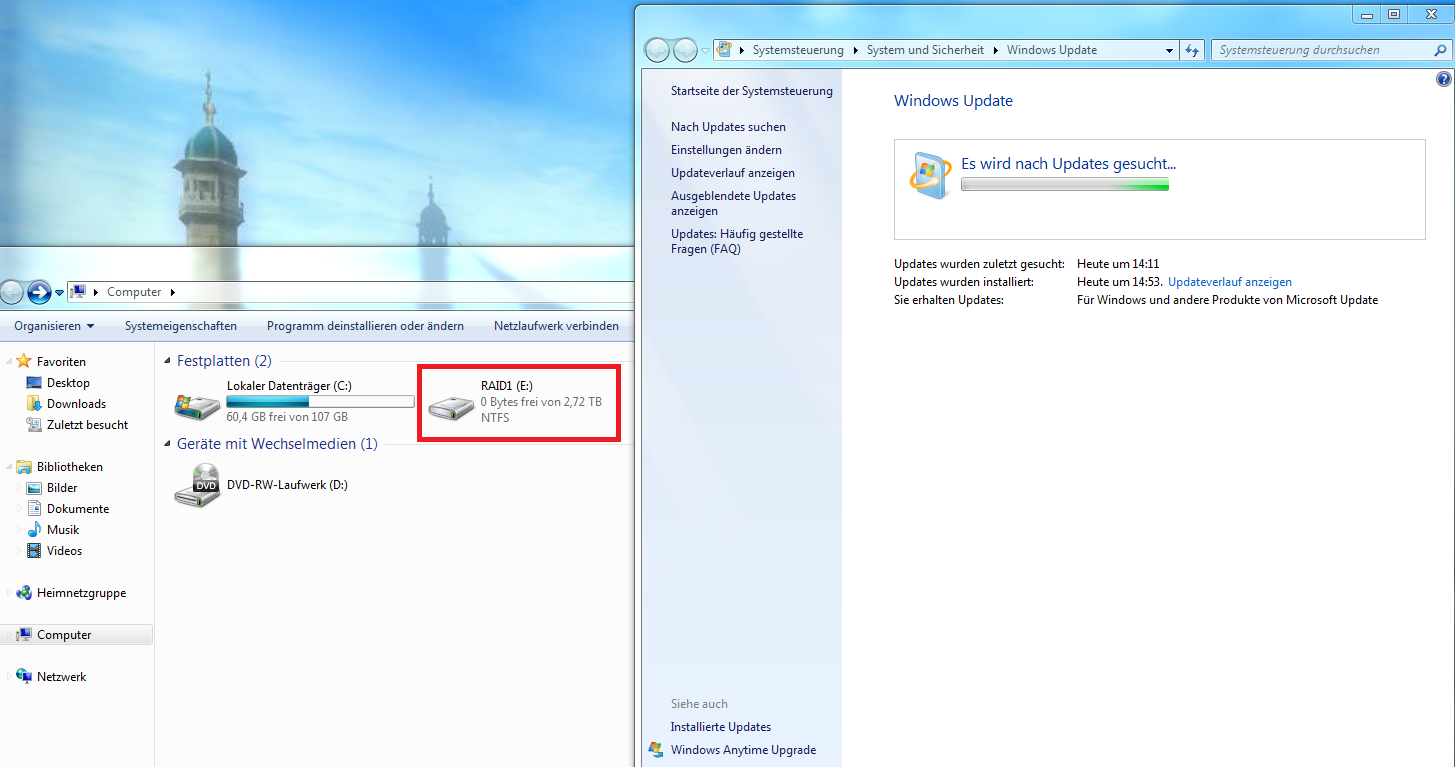
Task: Open the DVD-RW-Laufwerk (D:) icon
Action: 197,485
